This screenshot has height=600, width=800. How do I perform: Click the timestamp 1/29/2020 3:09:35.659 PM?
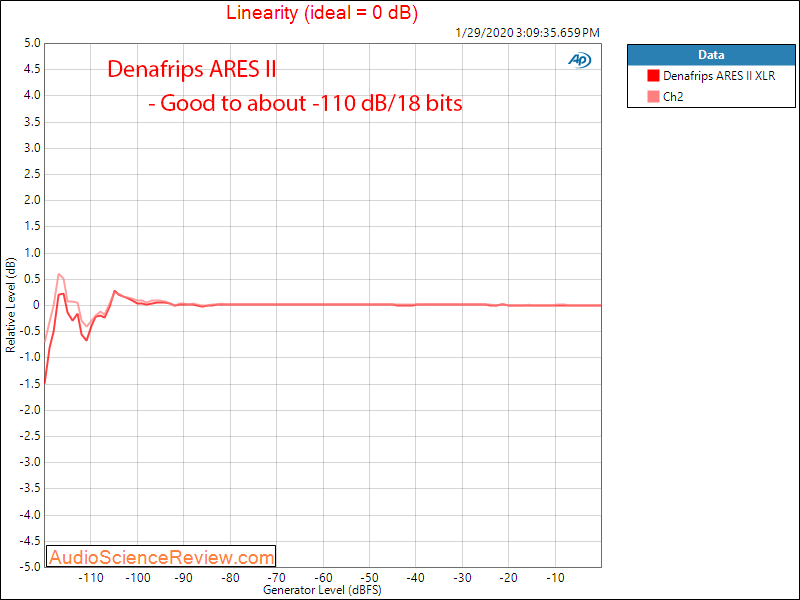[528, 33]
